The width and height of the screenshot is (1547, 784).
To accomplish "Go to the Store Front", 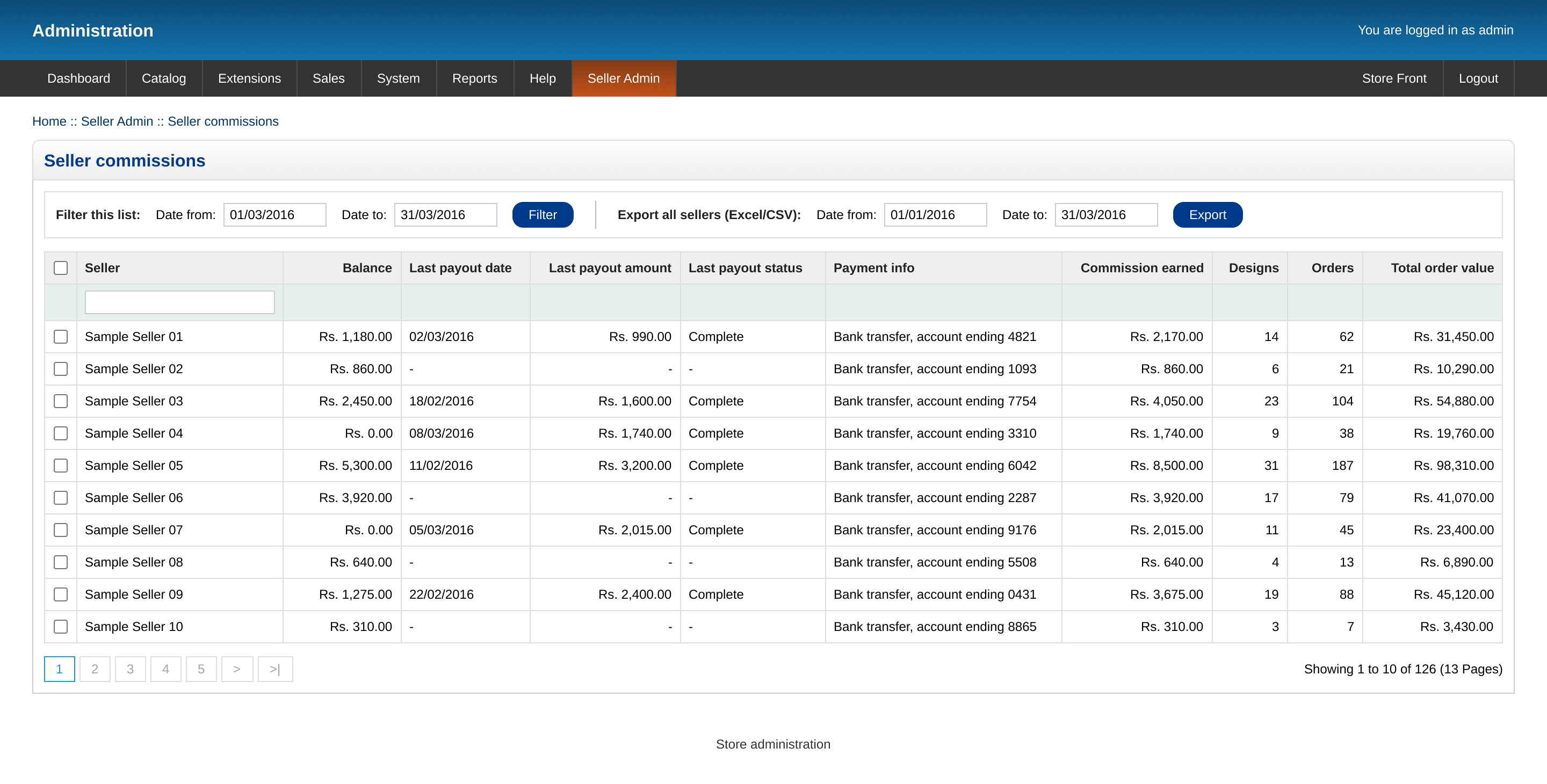I will click(x=1394, y=78).
